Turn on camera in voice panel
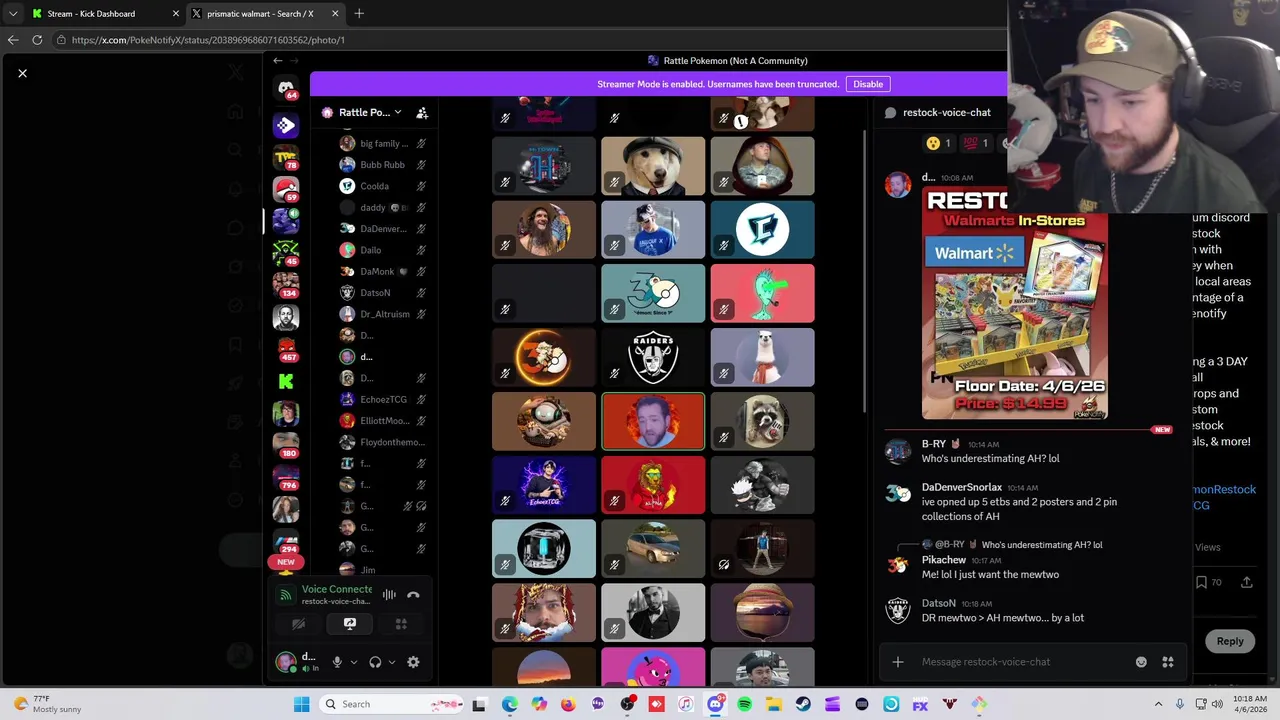Screen dimensions: 1280x720 point(298,624)
